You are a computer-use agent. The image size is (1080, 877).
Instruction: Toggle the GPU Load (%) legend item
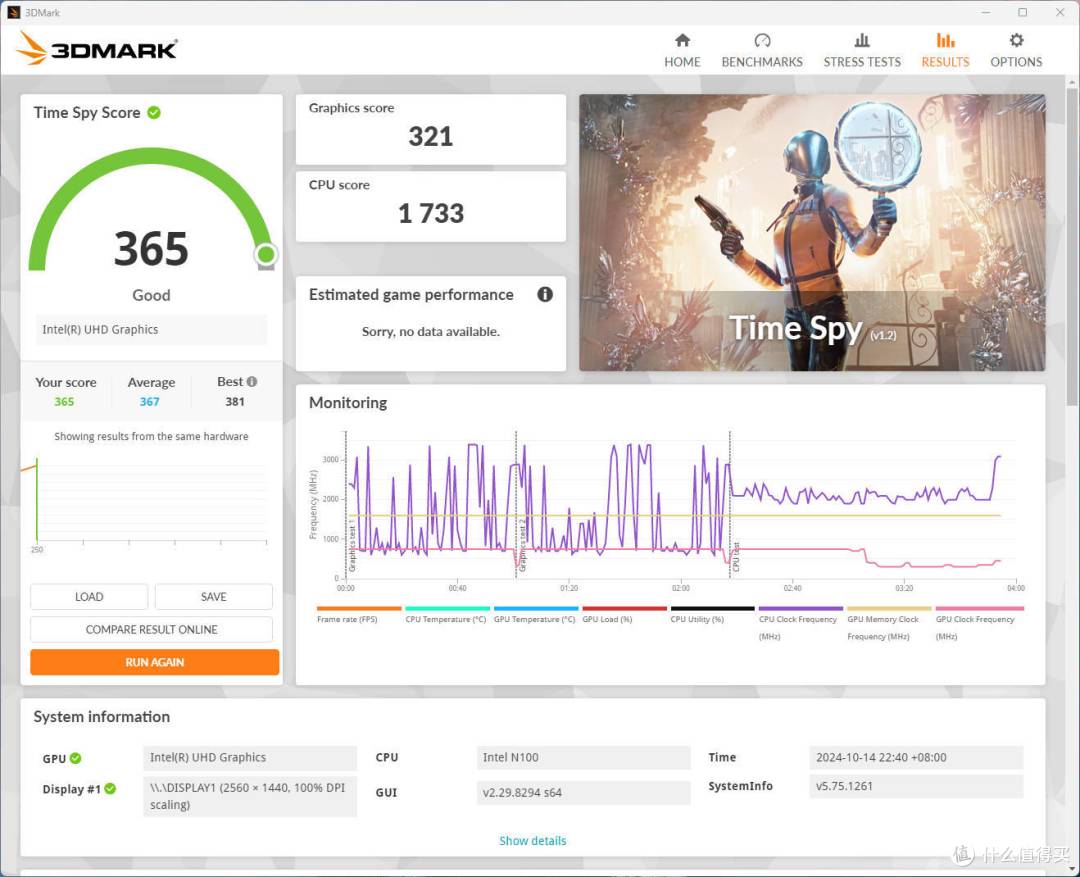[x=623, y=615]
